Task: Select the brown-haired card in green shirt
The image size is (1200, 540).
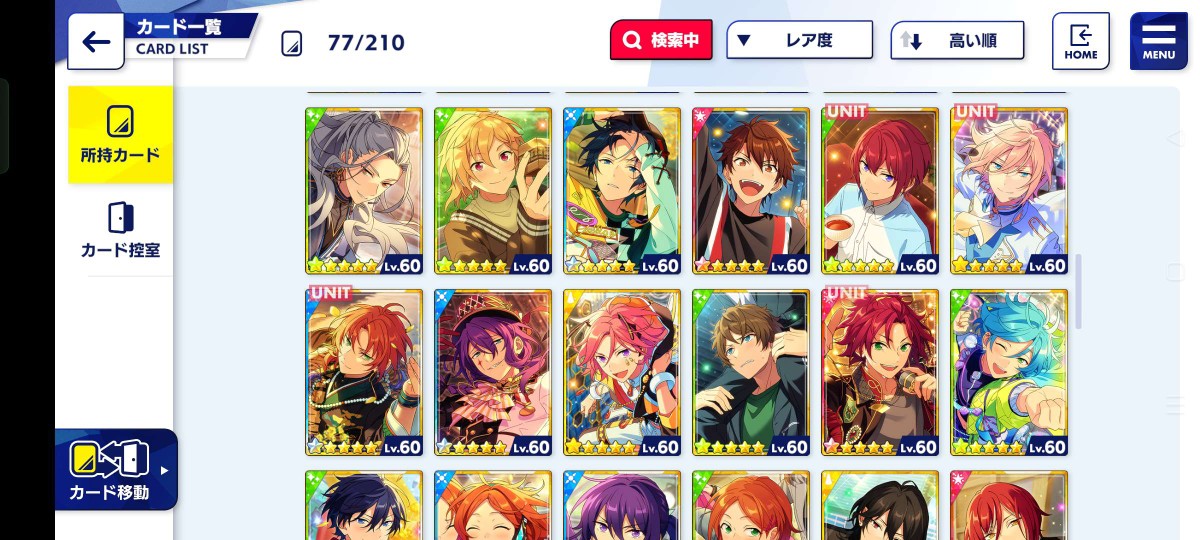Action: pos(751,373)
